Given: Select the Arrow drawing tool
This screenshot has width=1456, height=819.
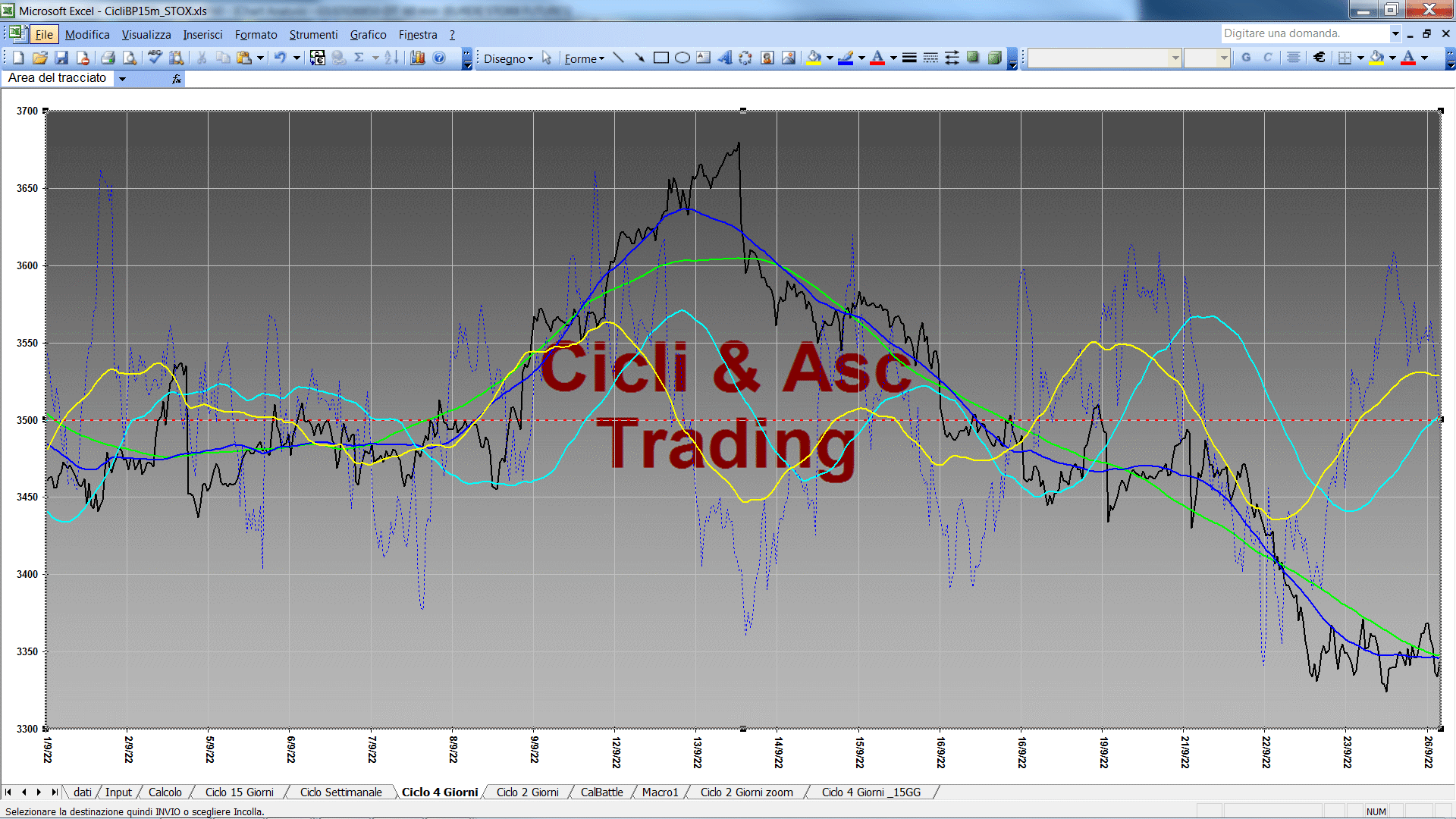Looking at the screenshot, I should click(x=639, y=58).
